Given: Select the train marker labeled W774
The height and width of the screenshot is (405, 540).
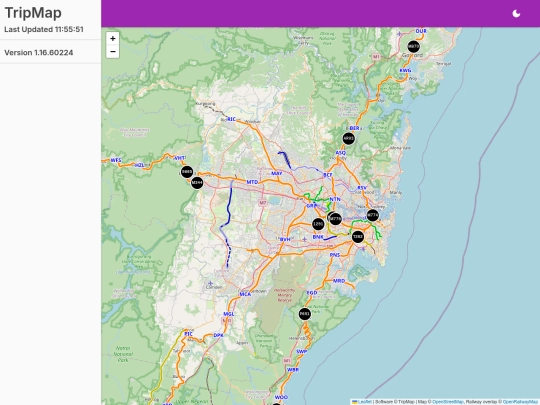Looking at the screenshot, I should 372,216.
